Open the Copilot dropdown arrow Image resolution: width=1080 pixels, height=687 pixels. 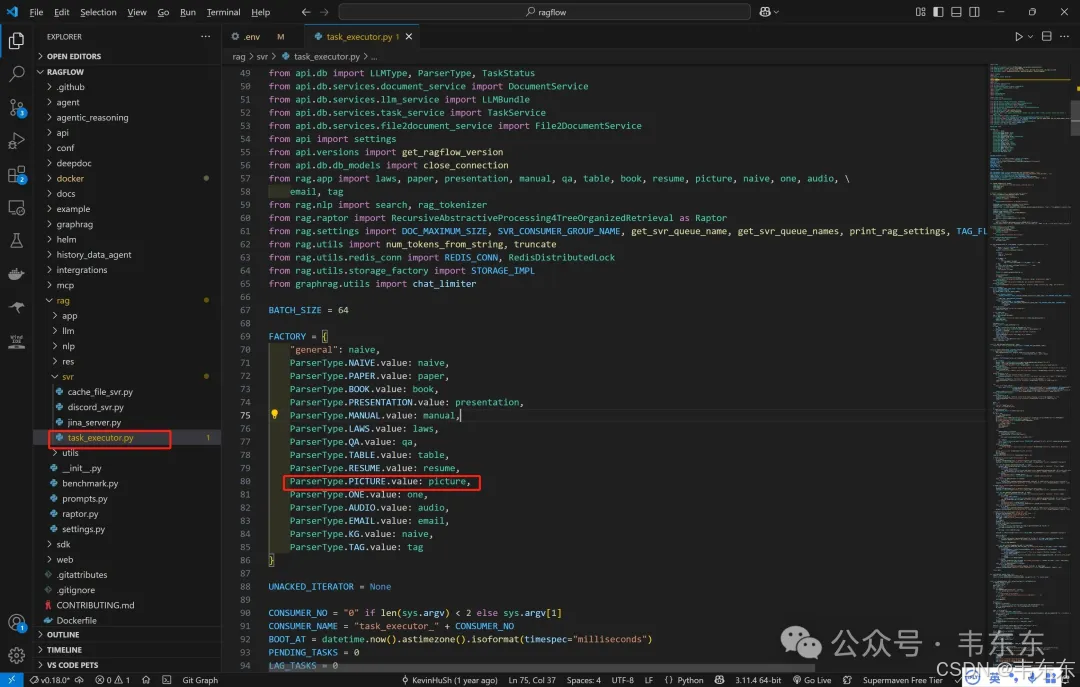tap(777, 12)
